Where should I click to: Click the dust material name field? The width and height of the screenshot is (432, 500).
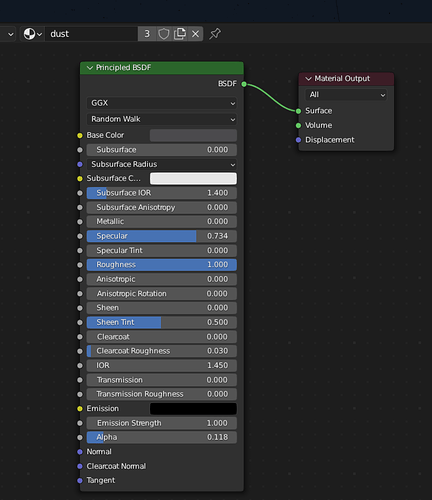91,34
